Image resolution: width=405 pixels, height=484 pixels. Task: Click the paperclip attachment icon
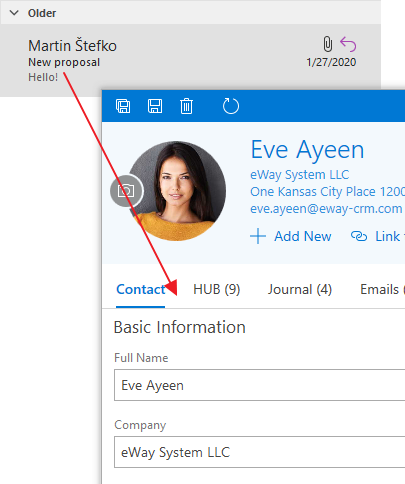[x=328, y=44]
